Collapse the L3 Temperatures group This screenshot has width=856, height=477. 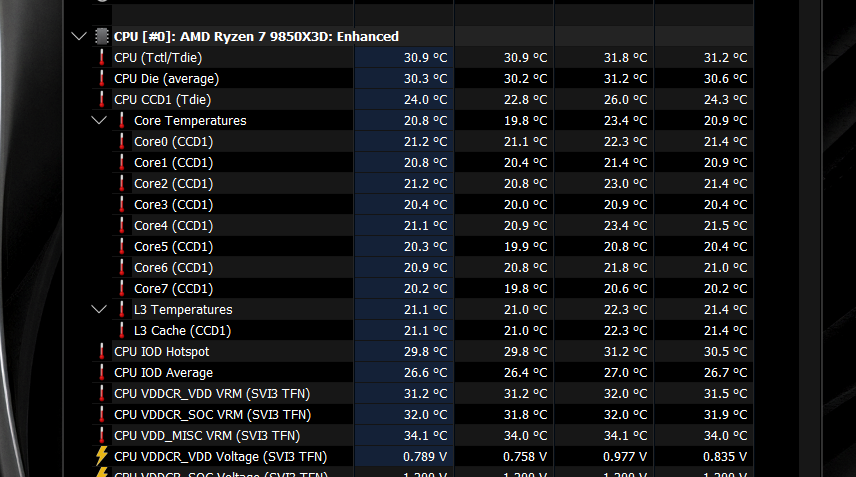(99, 309)
